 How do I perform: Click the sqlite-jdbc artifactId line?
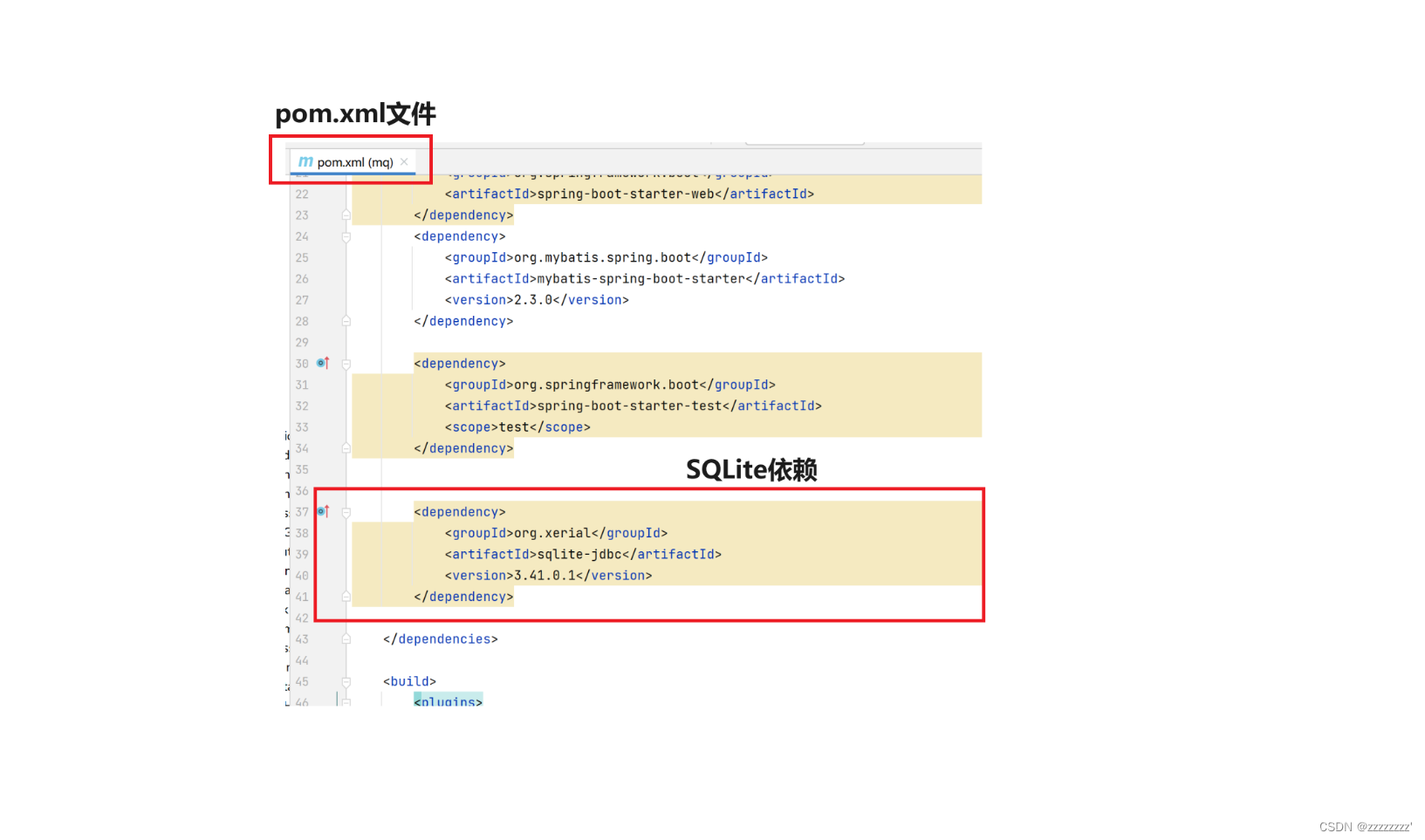(x=583, y=554)
